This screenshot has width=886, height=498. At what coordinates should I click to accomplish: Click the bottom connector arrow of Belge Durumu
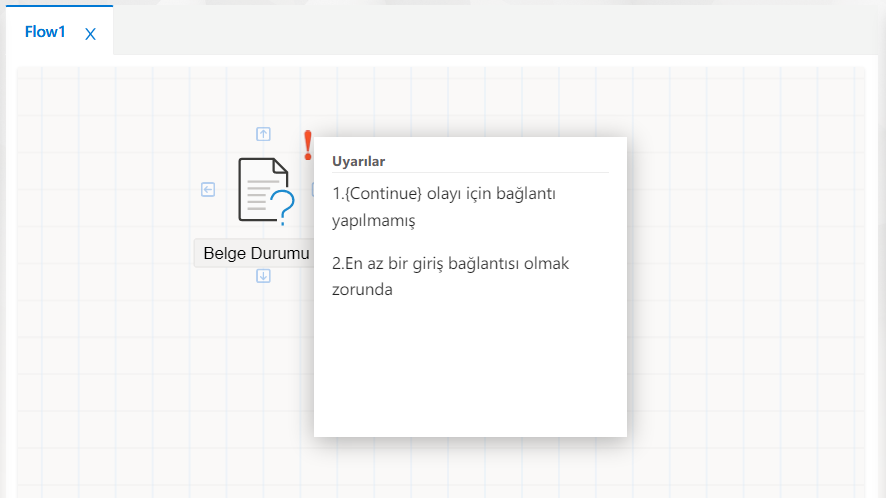click(x=263, y=276)
